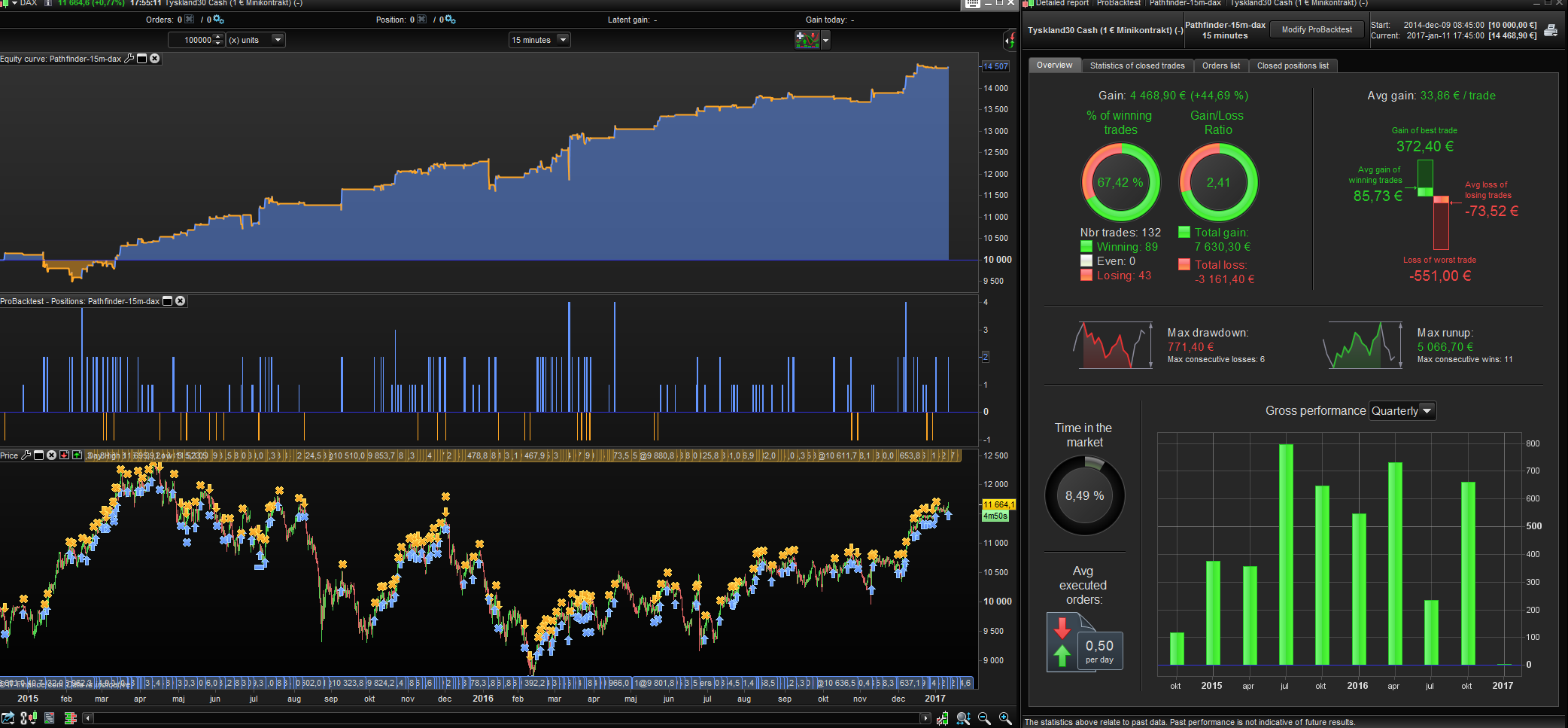Viewport: 1568px width, 728px height.
Task: Click the close Position X icon
Action: (421, 20)
